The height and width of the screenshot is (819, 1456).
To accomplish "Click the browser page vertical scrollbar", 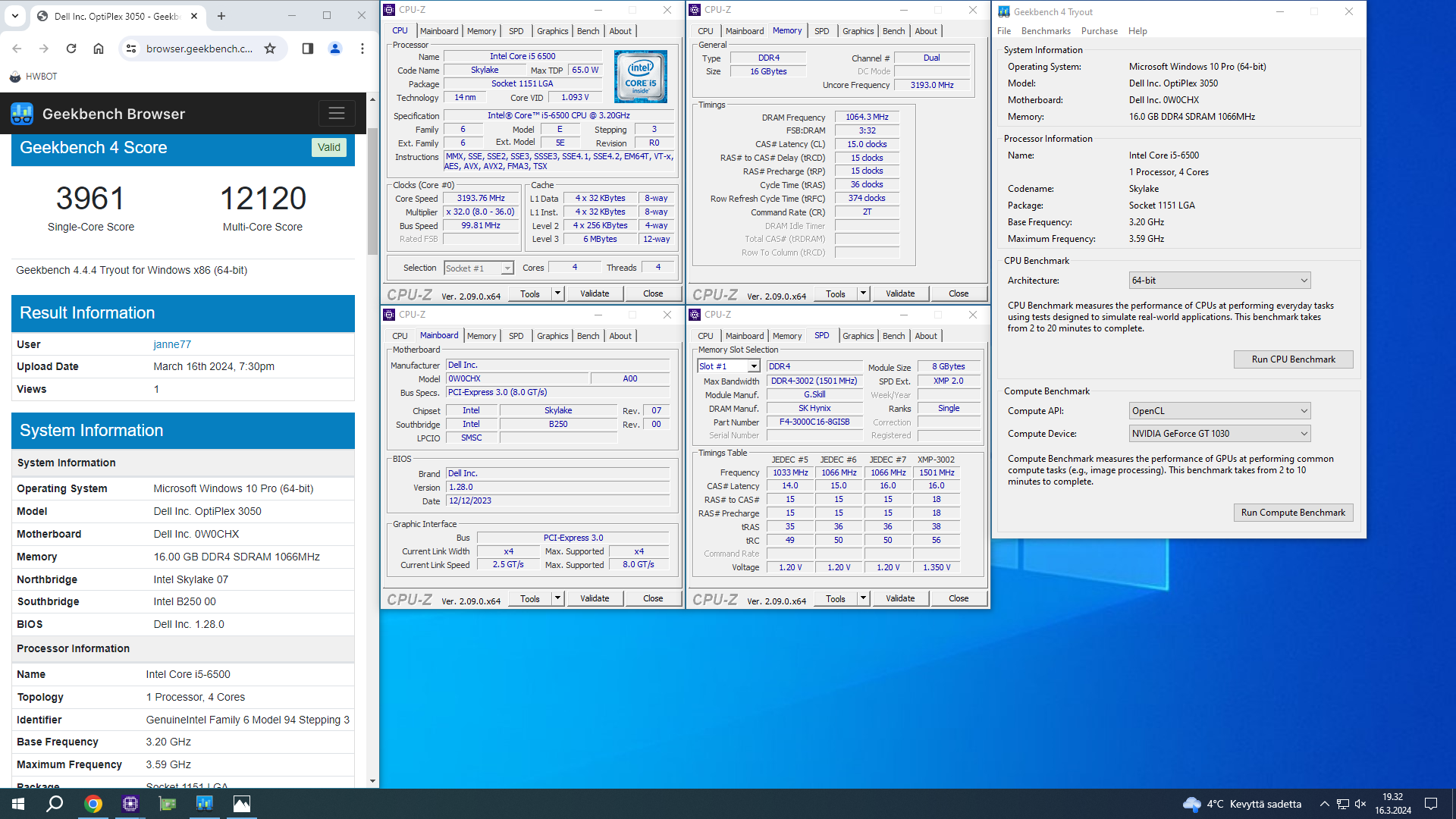I will (x=372, y=190).
